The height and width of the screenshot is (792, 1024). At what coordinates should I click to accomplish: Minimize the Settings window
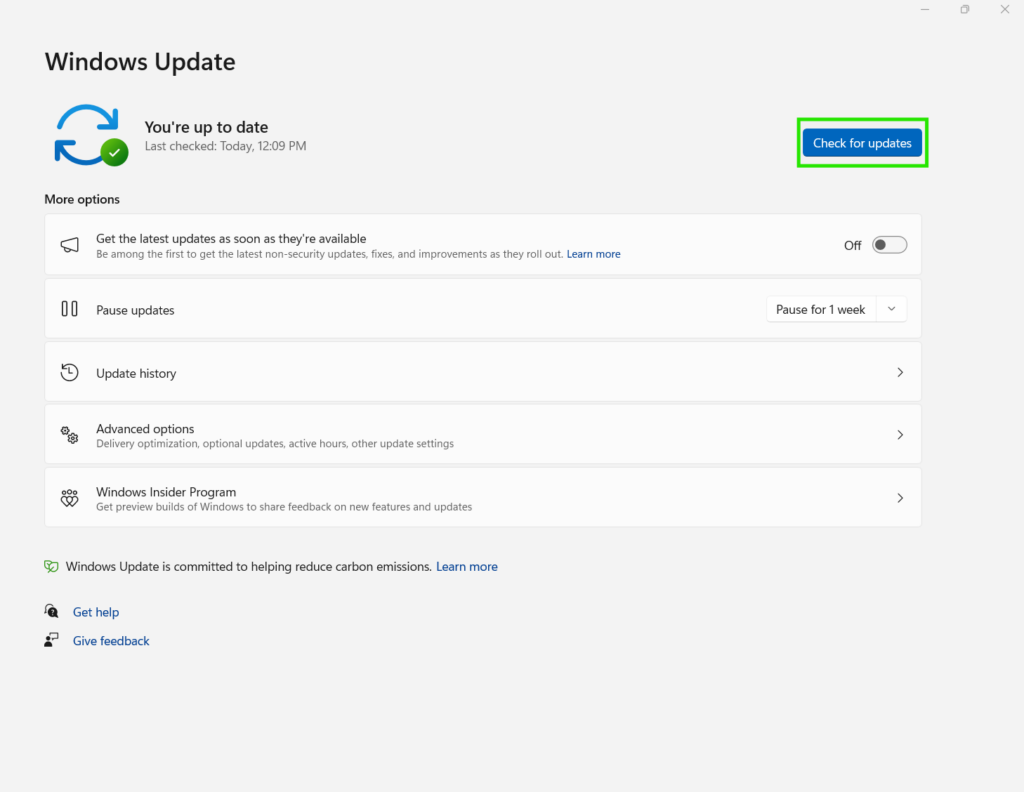point(925,9)
